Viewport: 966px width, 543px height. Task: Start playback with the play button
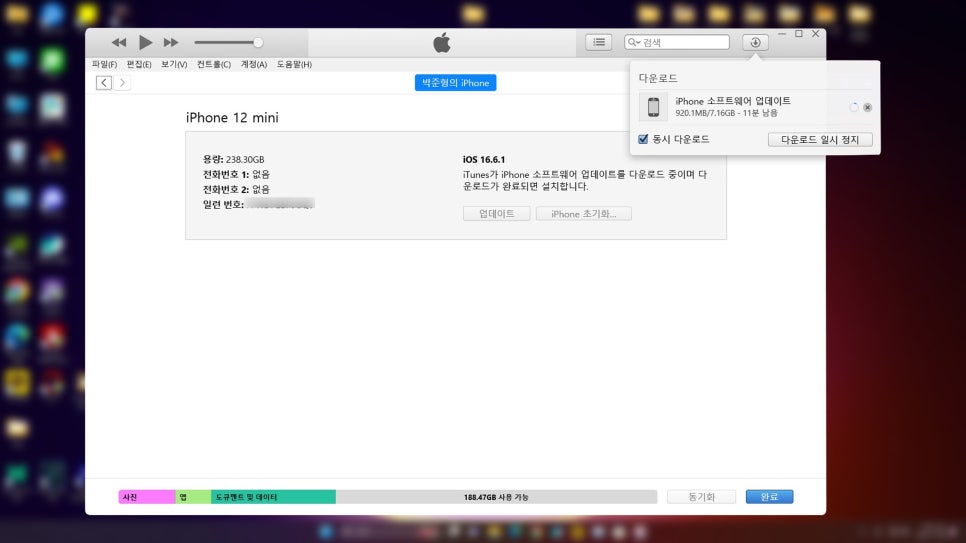click(x=145, y=43)
